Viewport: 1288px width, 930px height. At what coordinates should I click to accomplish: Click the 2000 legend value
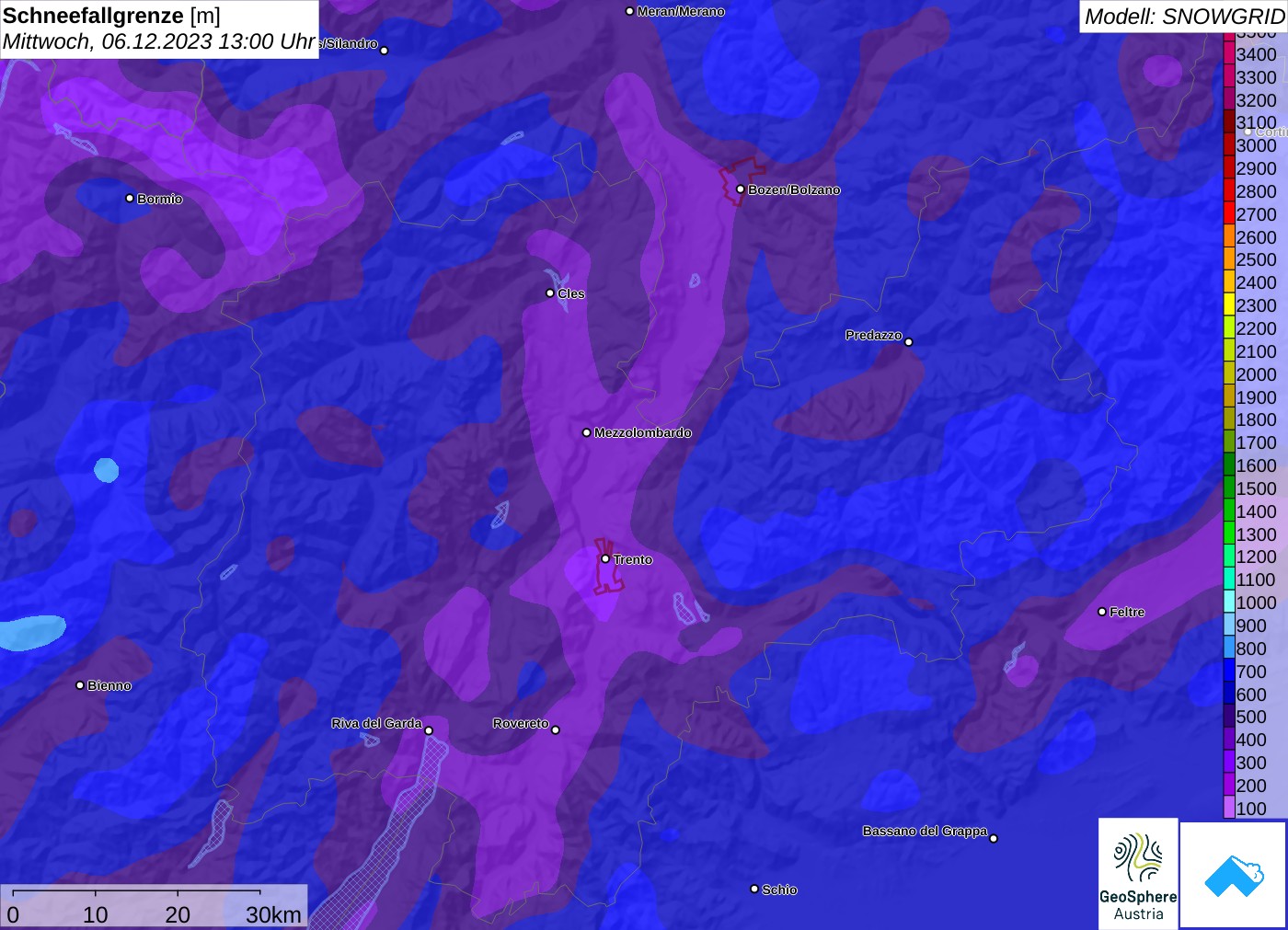1256,374
